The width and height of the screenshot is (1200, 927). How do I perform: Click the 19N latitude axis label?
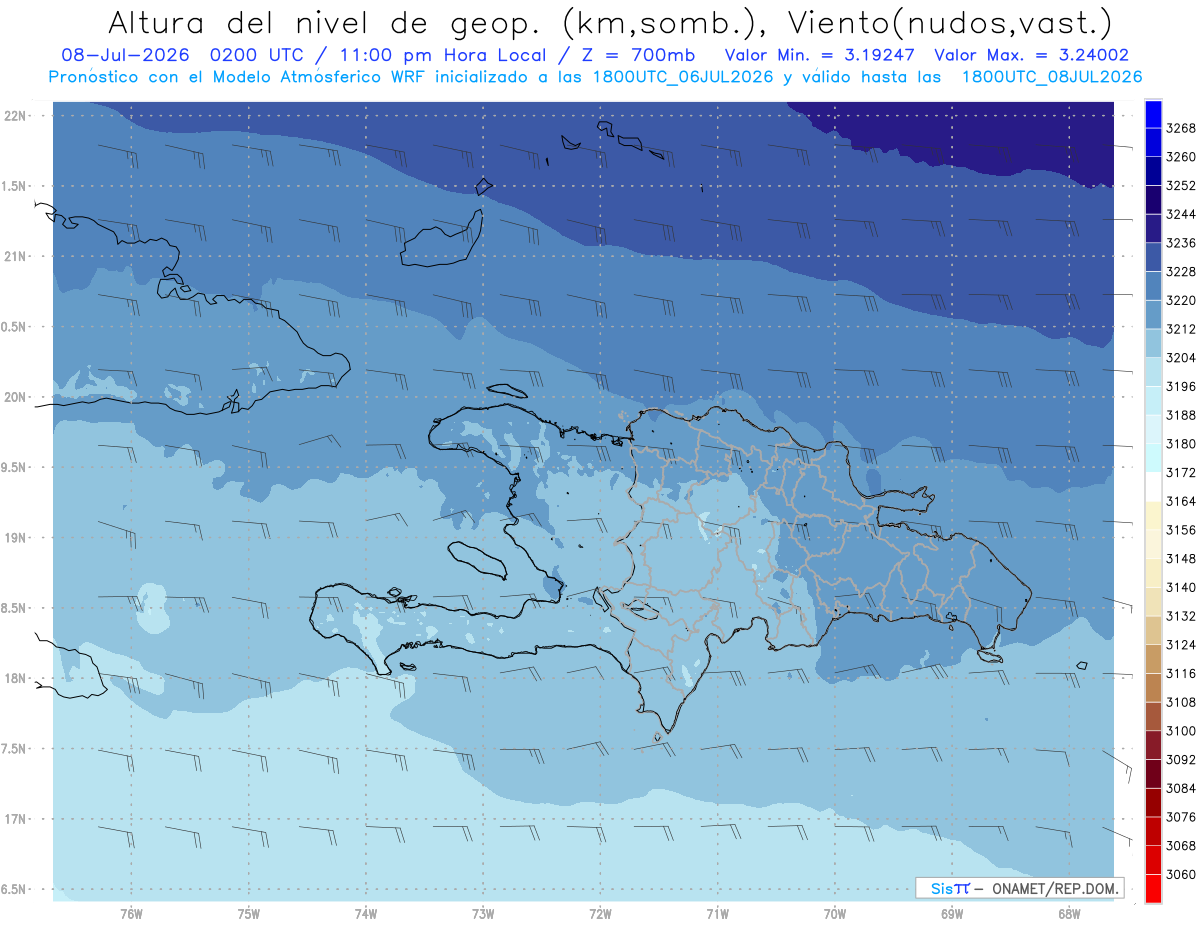pyautogui.click(x=15, y=538)
